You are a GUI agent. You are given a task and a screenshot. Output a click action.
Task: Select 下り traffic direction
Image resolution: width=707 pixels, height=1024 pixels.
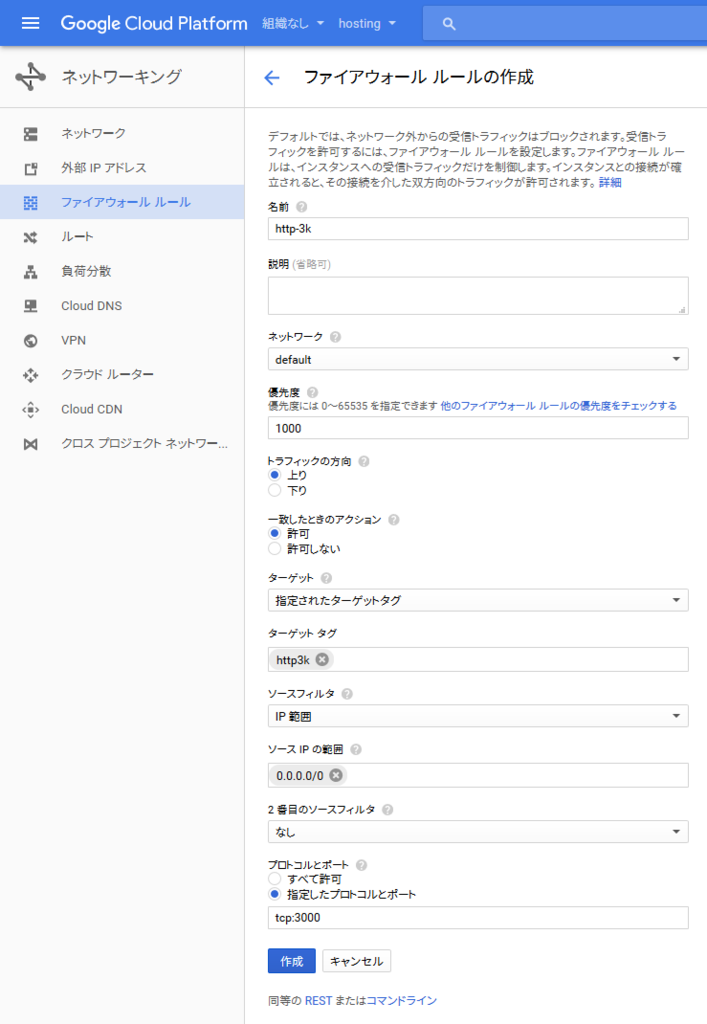coord(275,490)
